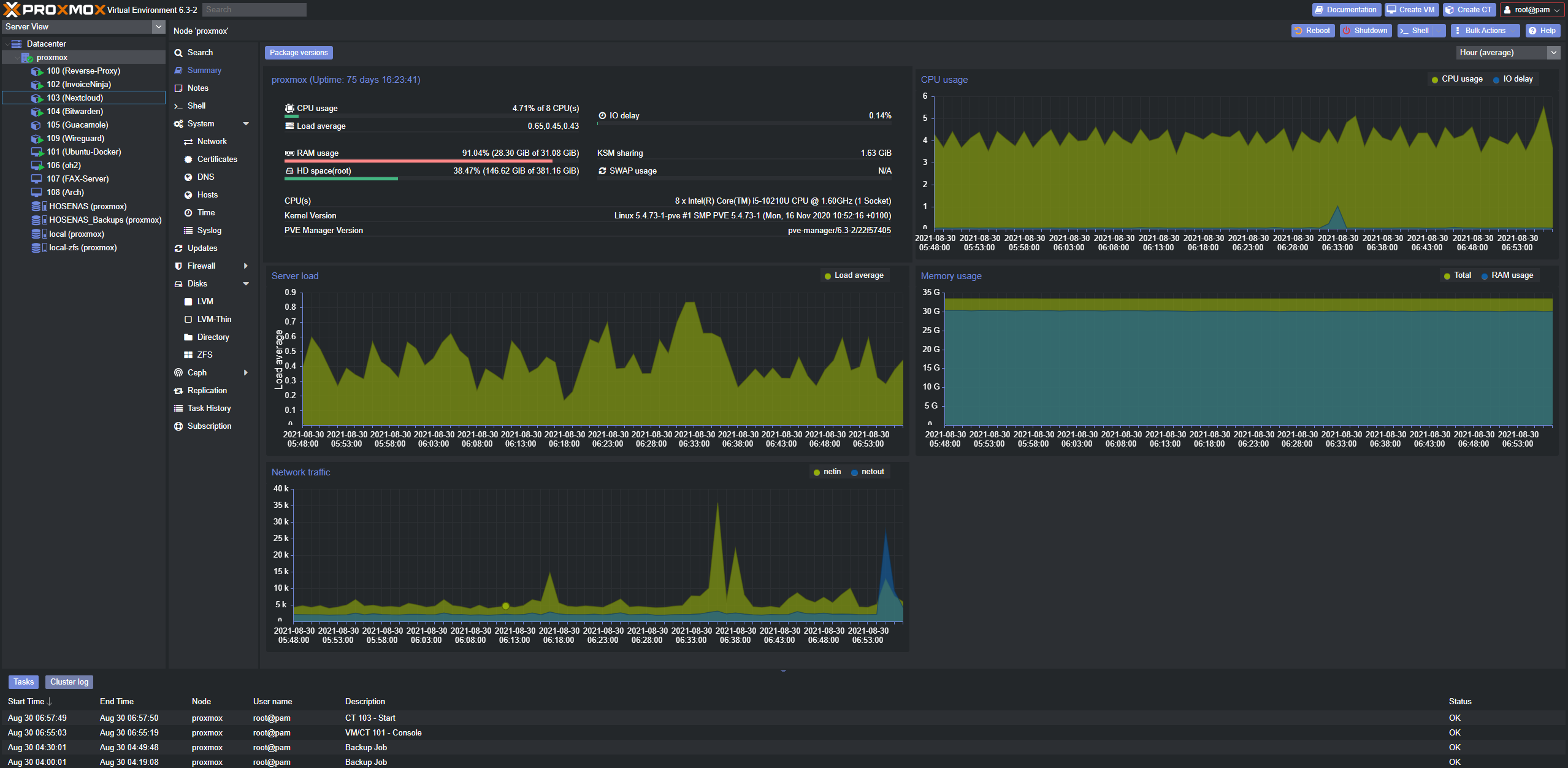
Task: Click the Hosts globe icon
Action: pos(188,195)
